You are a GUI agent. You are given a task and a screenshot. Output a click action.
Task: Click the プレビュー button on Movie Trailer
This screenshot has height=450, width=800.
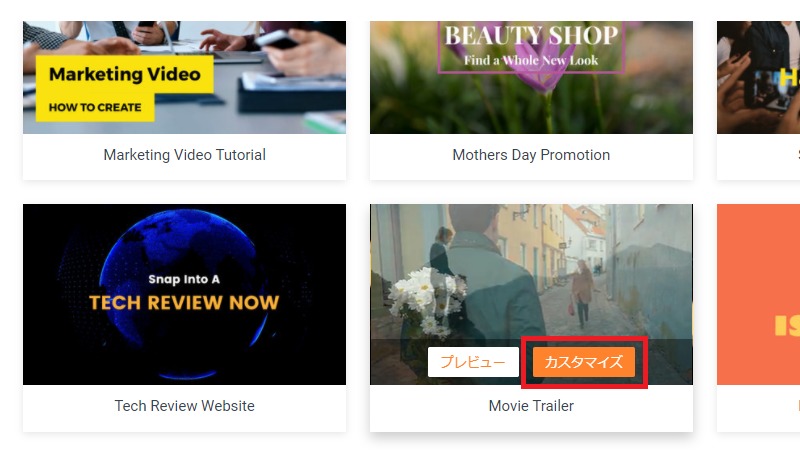click(473, 362)
